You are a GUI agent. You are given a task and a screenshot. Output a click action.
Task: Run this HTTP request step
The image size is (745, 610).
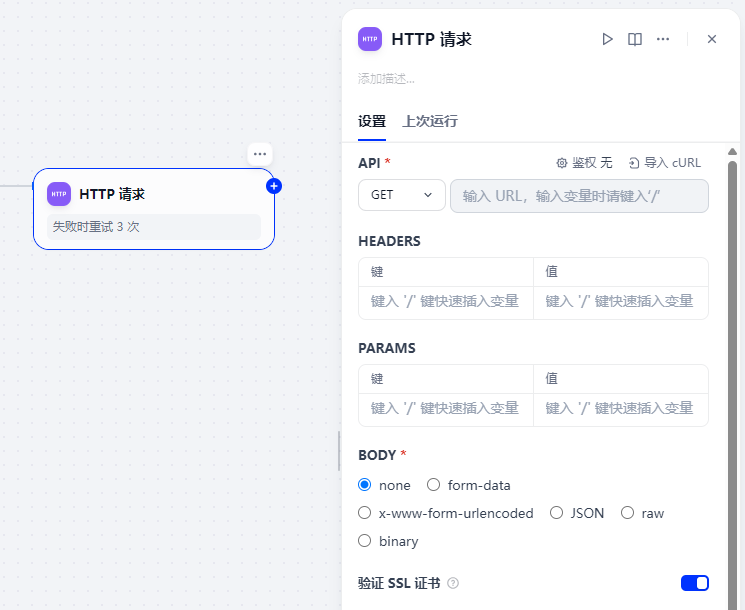(x=607, y=39)
